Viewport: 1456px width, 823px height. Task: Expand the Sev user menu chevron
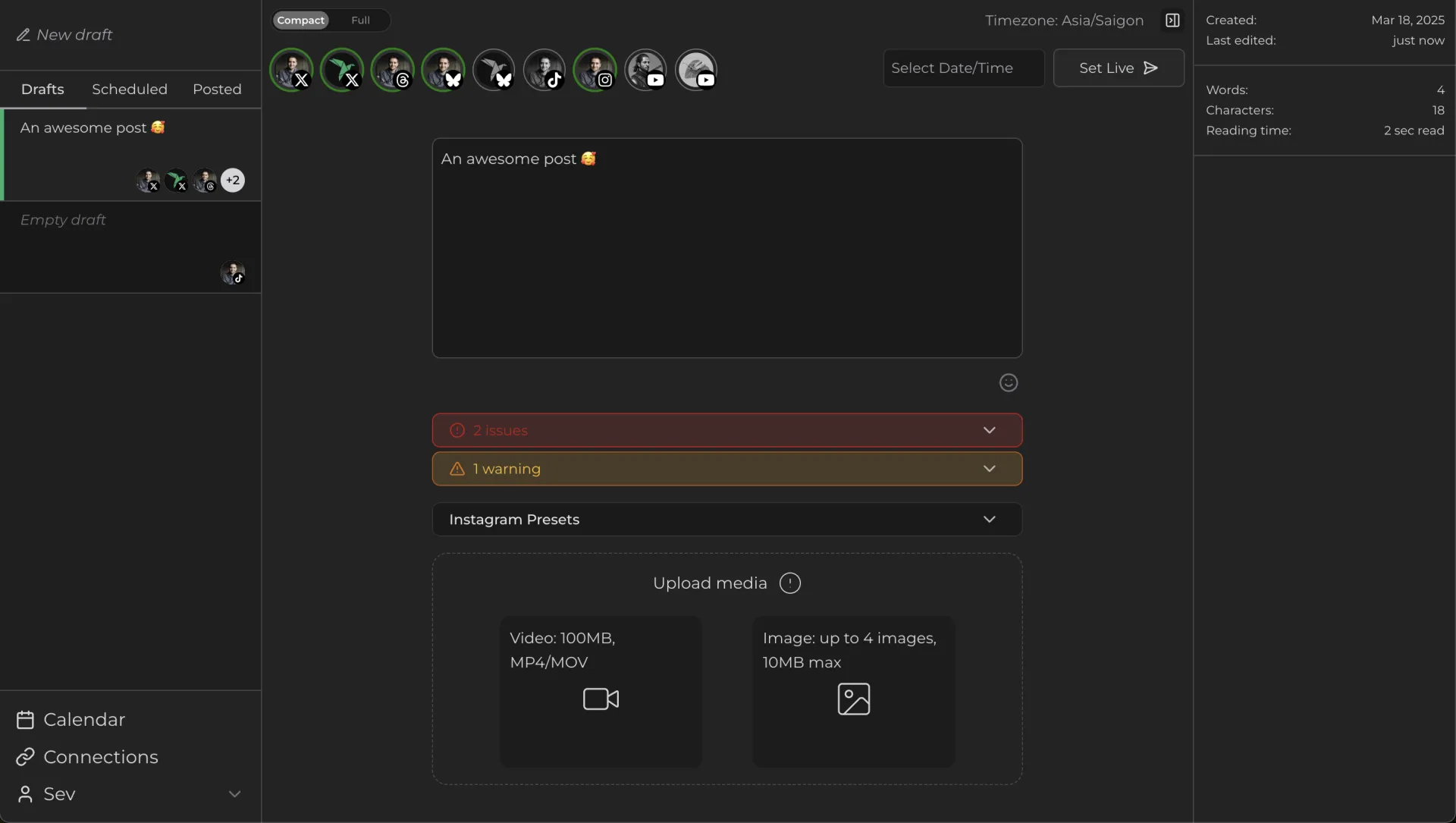tap(234, 794)
